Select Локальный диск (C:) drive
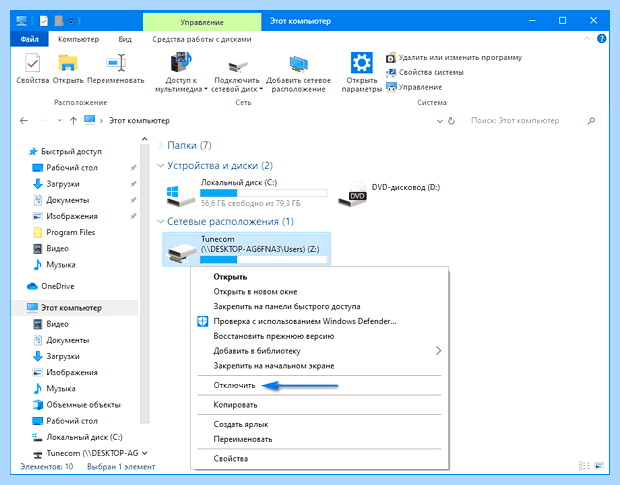Image resolution: width=620 pixels, height=485 pixels. 247,193
